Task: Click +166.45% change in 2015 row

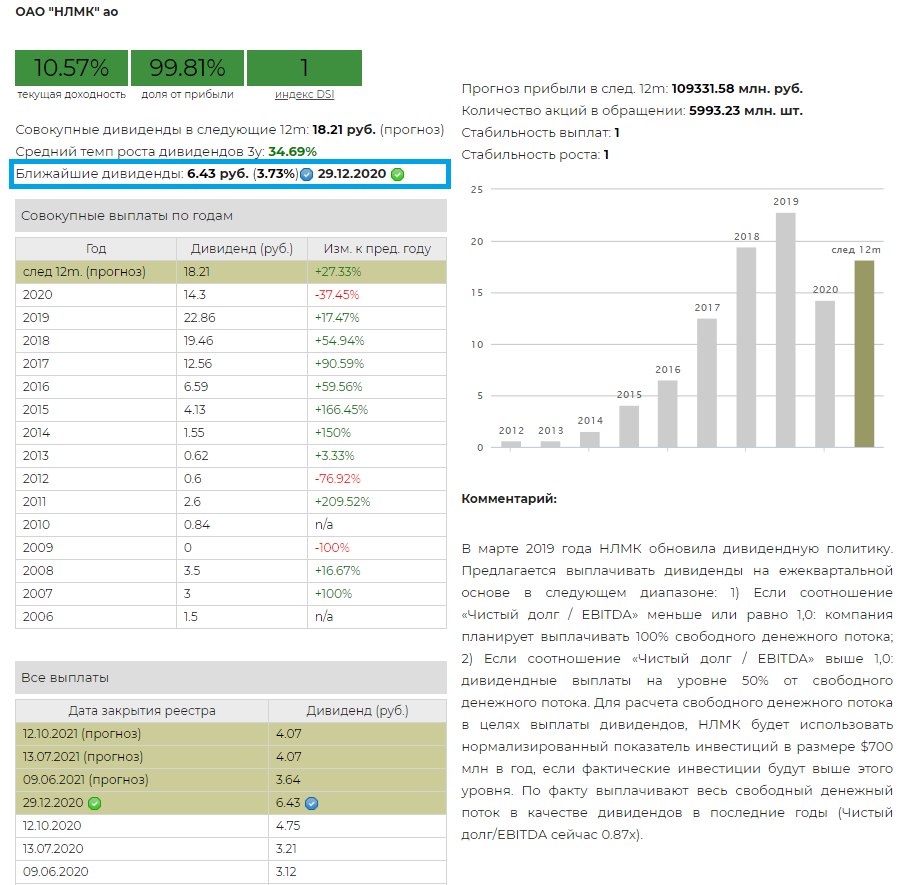Action: [341, 410]
